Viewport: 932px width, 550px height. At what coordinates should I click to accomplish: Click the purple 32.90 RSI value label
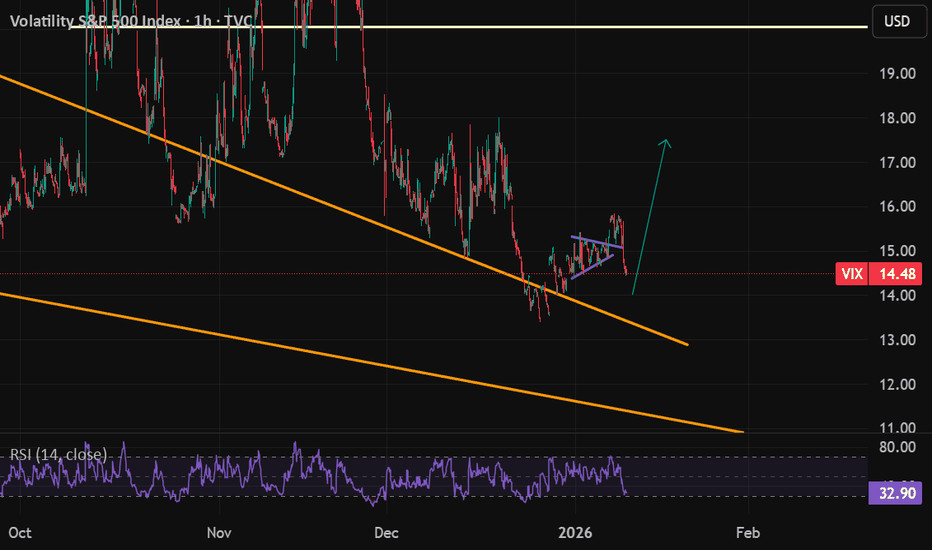896,494
